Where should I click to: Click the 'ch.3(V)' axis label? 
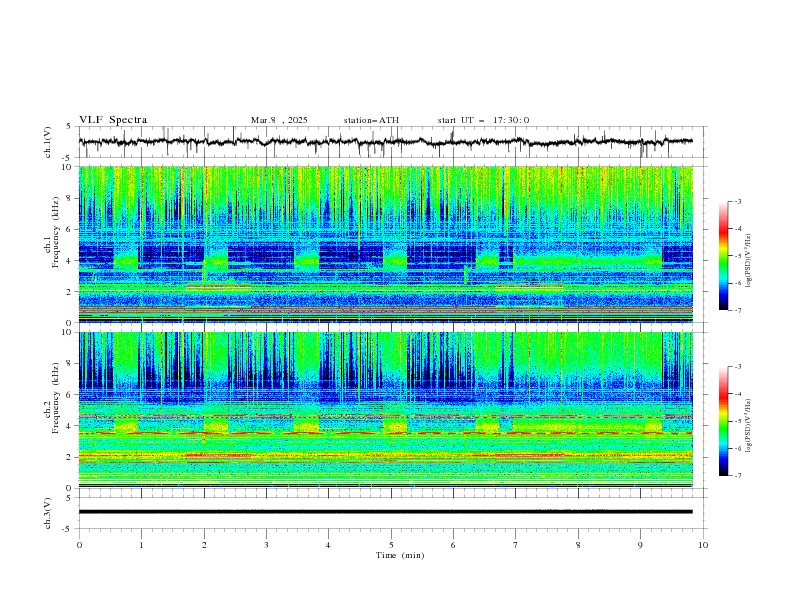[x=48, y=513]
